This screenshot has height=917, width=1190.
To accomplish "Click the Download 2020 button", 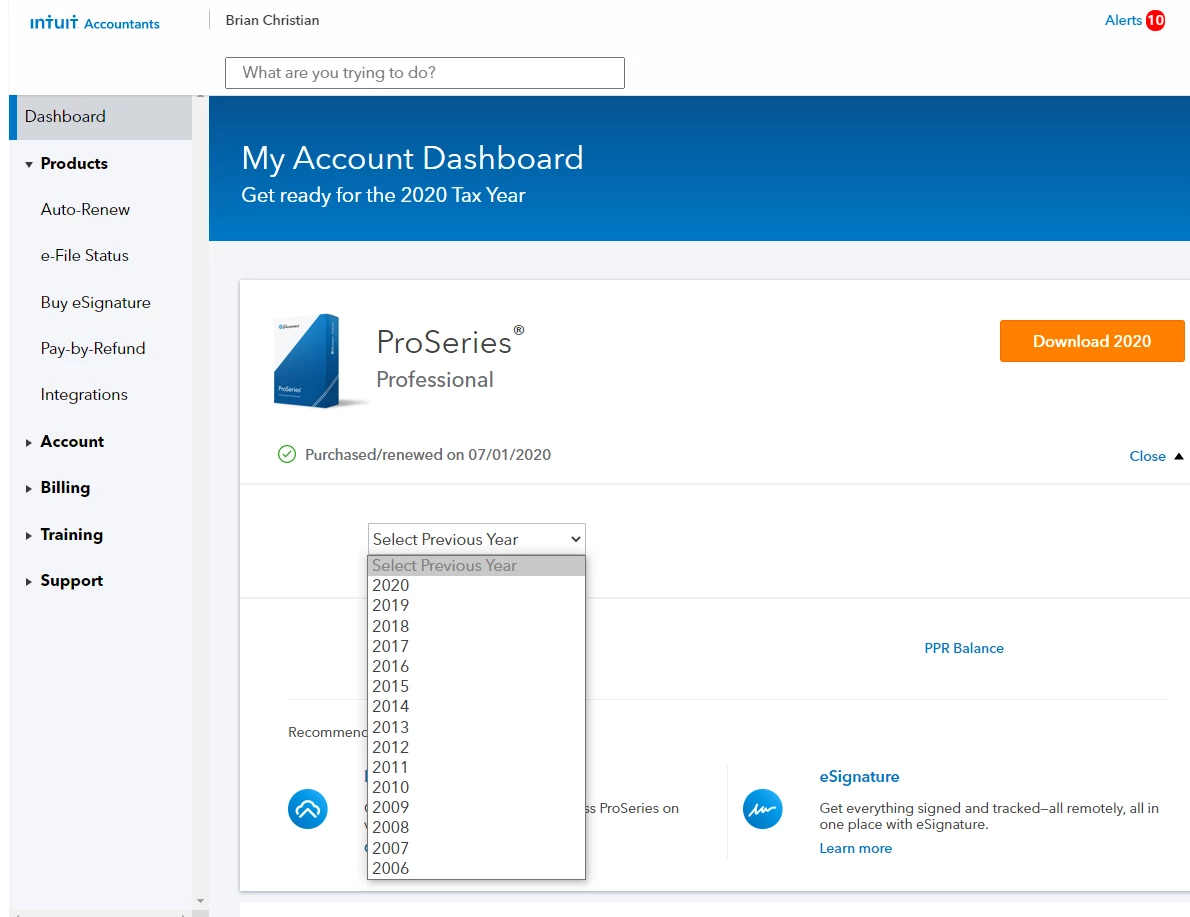I will coord(1091,341).
